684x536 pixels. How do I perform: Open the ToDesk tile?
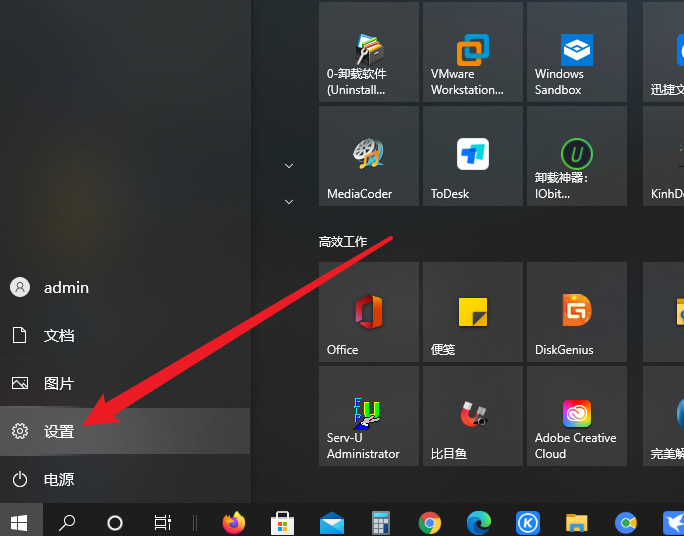[x=472, y=156]
